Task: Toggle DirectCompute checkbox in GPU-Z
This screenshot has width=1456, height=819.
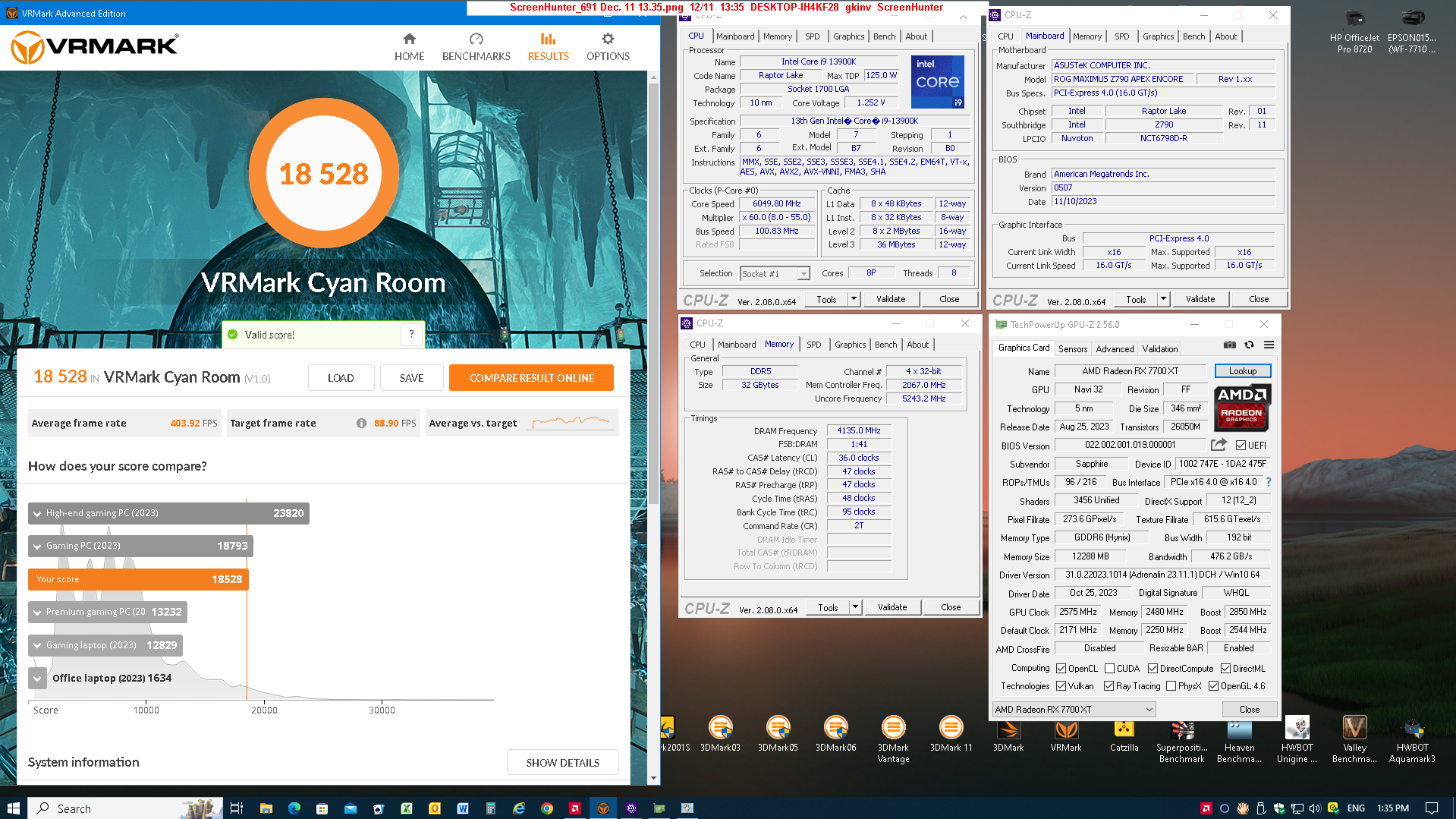Action: click(x=1153, y=668)
